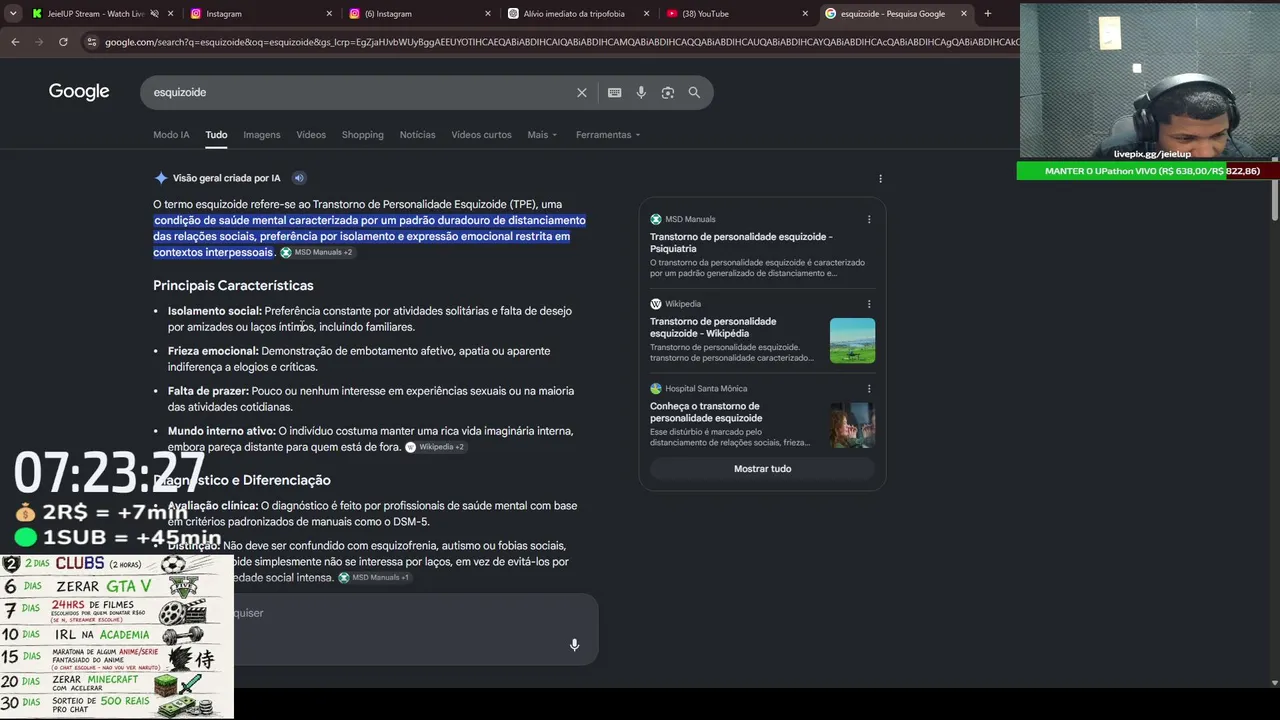Click the Frieza emocional: bullet label
Image resolution: width=1280 pixels, height=720 pixels.
(x=213, y=351)
